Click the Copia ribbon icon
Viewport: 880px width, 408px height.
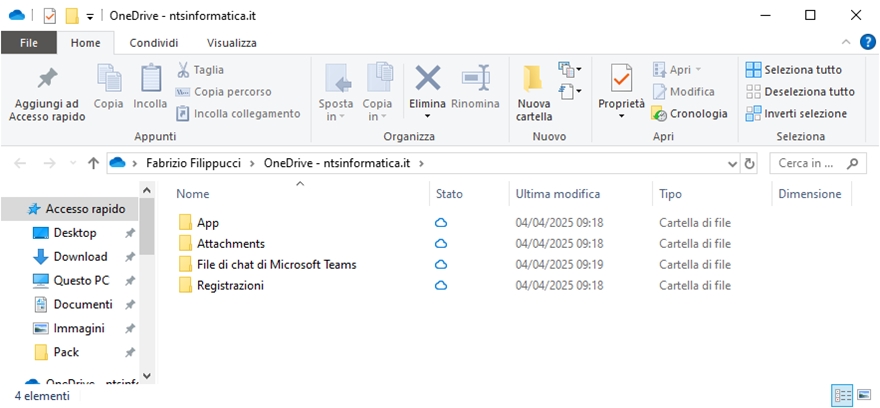click(x=109, y=78)
